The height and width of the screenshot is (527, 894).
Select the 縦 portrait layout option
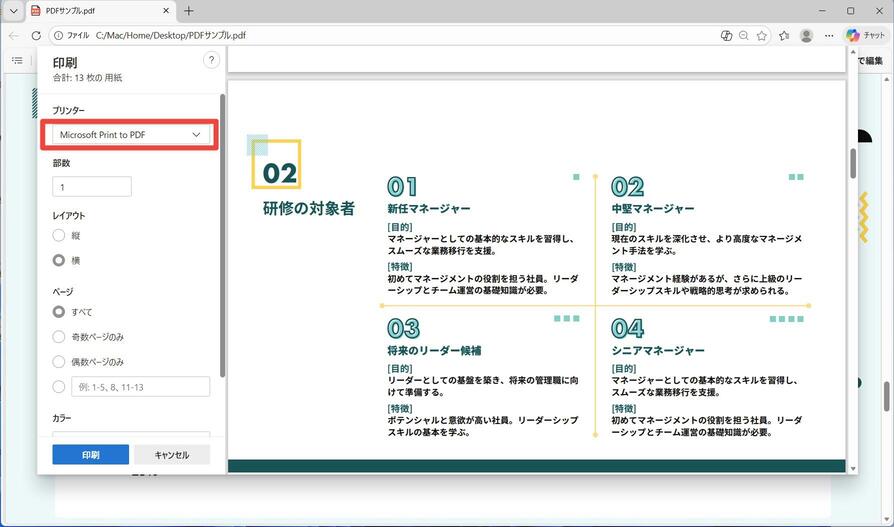click(59, 235)
